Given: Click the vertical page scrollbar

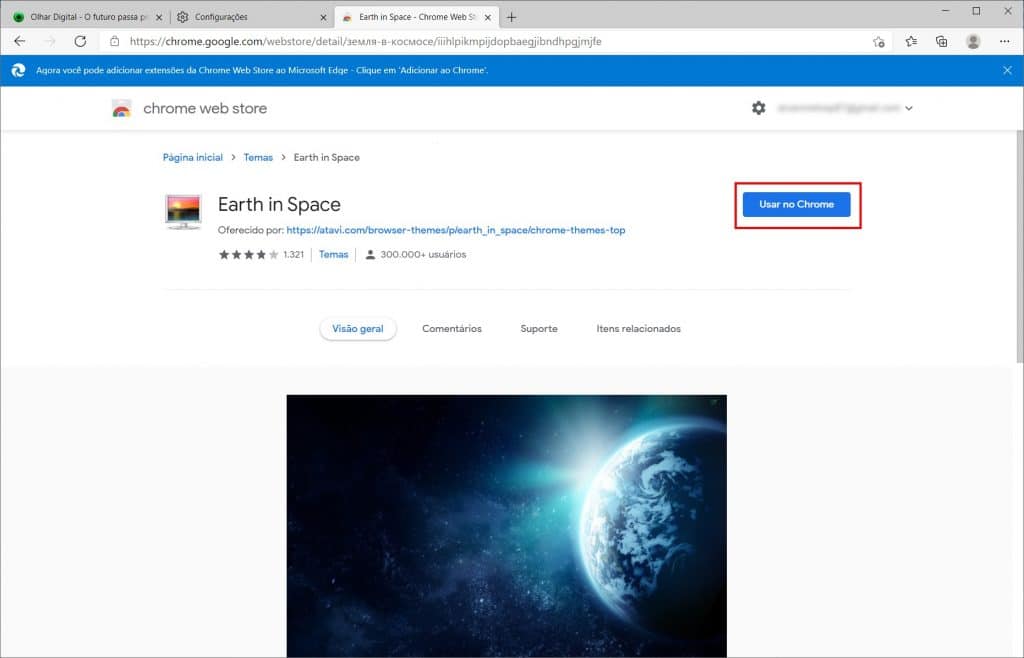Looking at the screenshot, I should click(x=1019, y=247).
